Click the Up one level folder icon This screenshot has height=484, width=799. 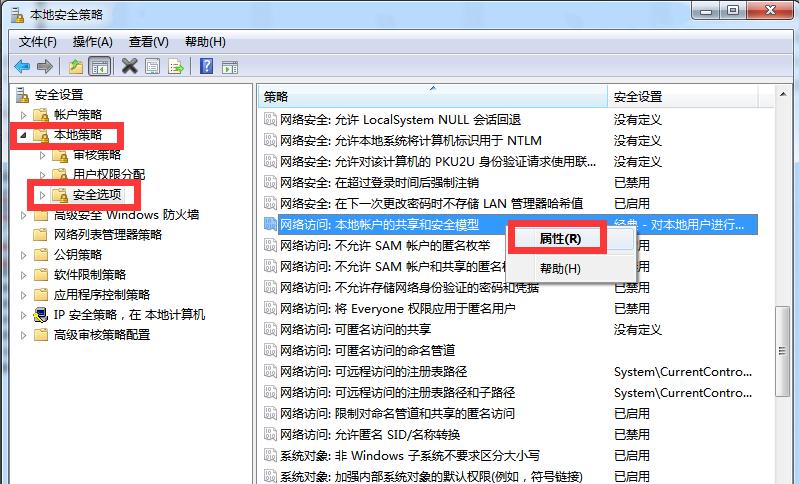[x=76, y=66]
